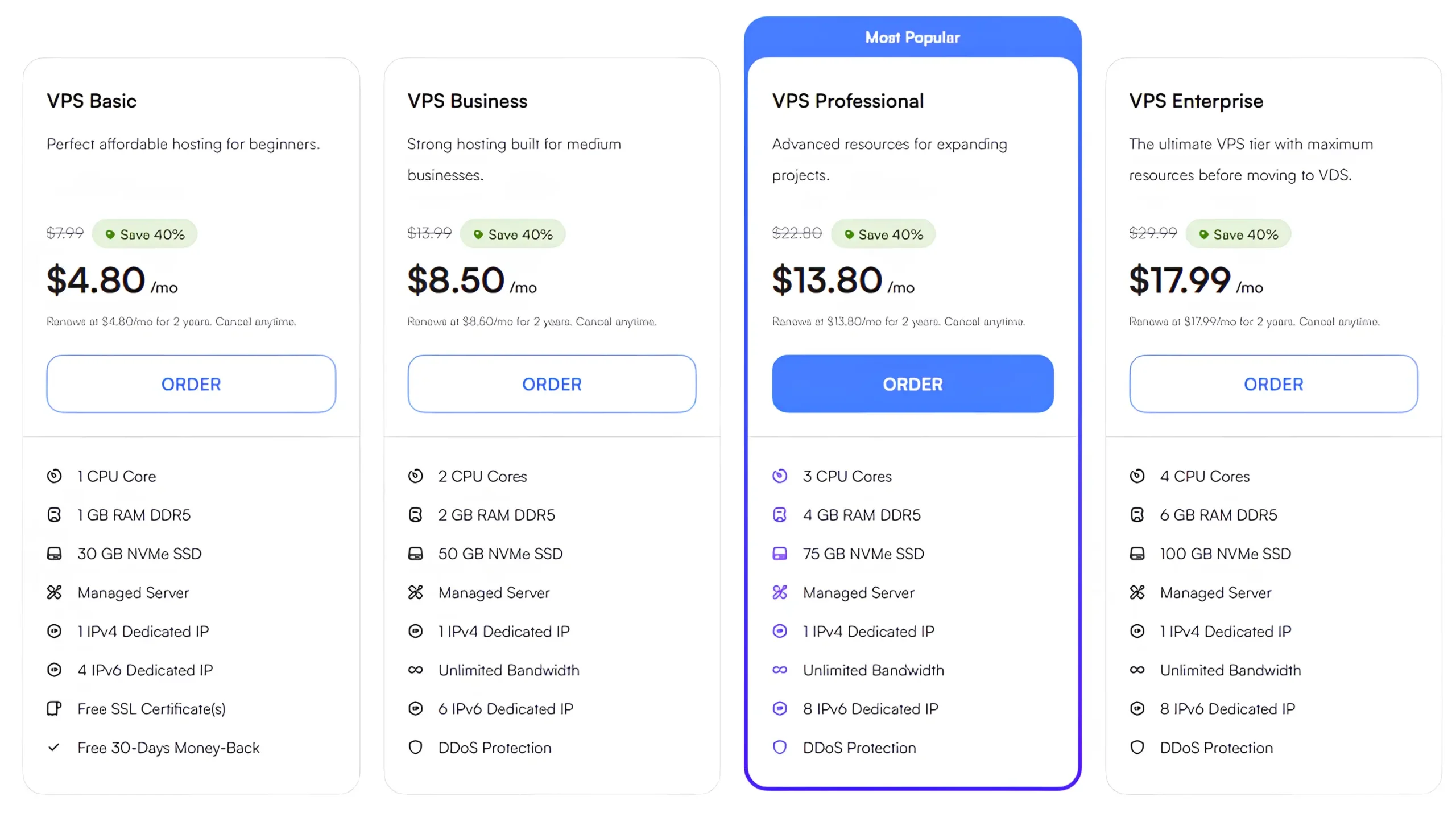Click the Save 40% badge on VPS Basic
Screen dimensions: 1456x817
pyautogui.click(x=144, y=234)
